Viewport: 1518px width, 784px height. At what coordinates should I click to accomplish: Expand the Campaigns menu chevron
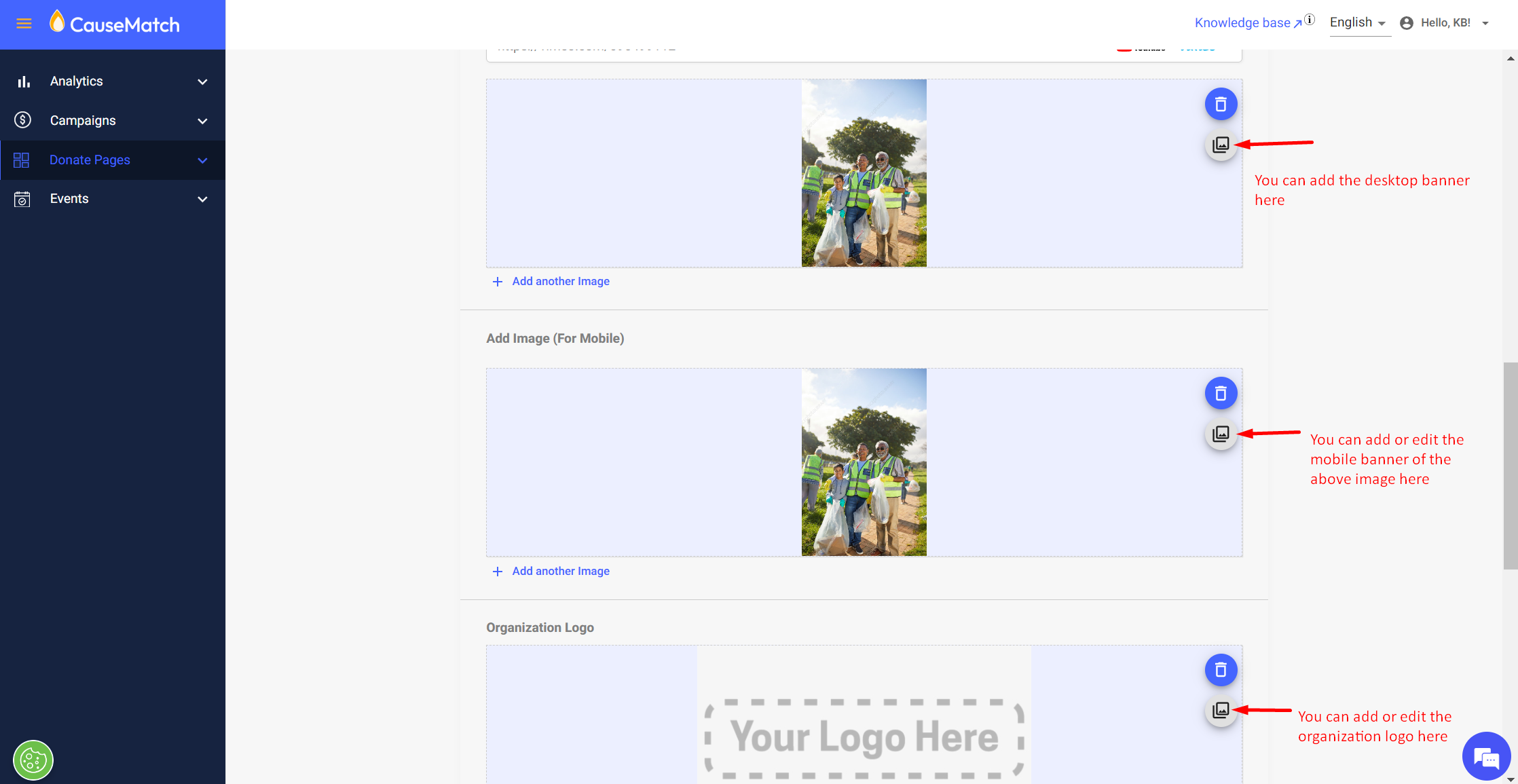(202, 121)
